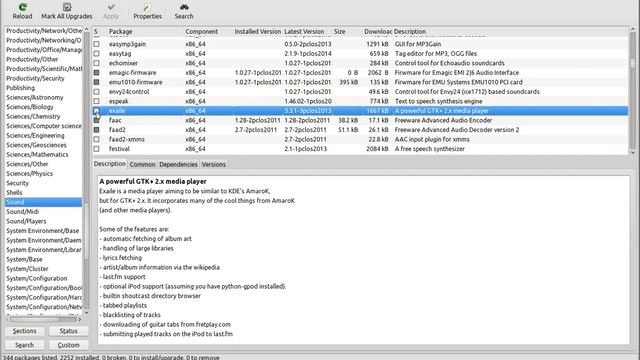This screenshot has height=360, width=640.
Task: Click status box of faac package
Action: pos(96,120)
